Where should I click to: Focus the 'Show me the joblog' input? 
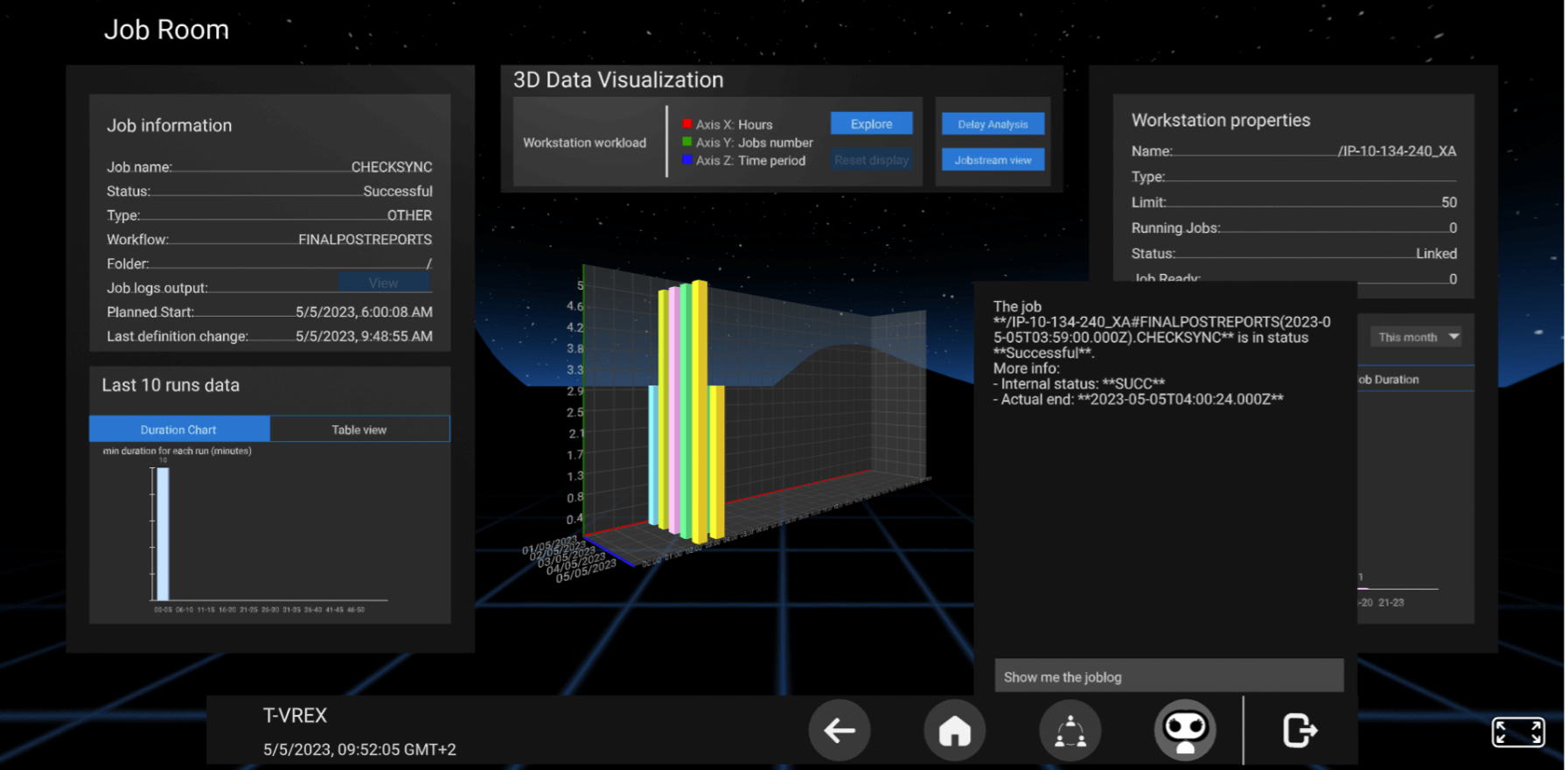(x=1168, y=676)
